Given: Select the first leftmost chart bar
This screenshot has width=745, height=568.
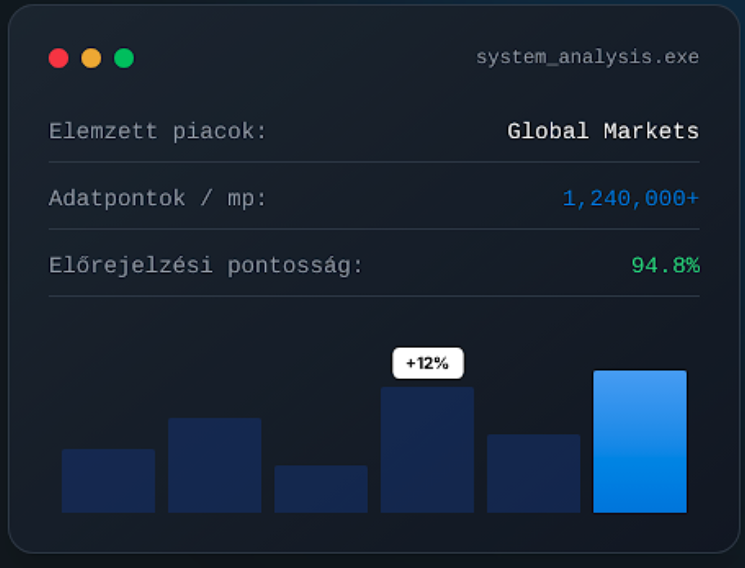Looking at the screenshot, I should tap(108, 481).
